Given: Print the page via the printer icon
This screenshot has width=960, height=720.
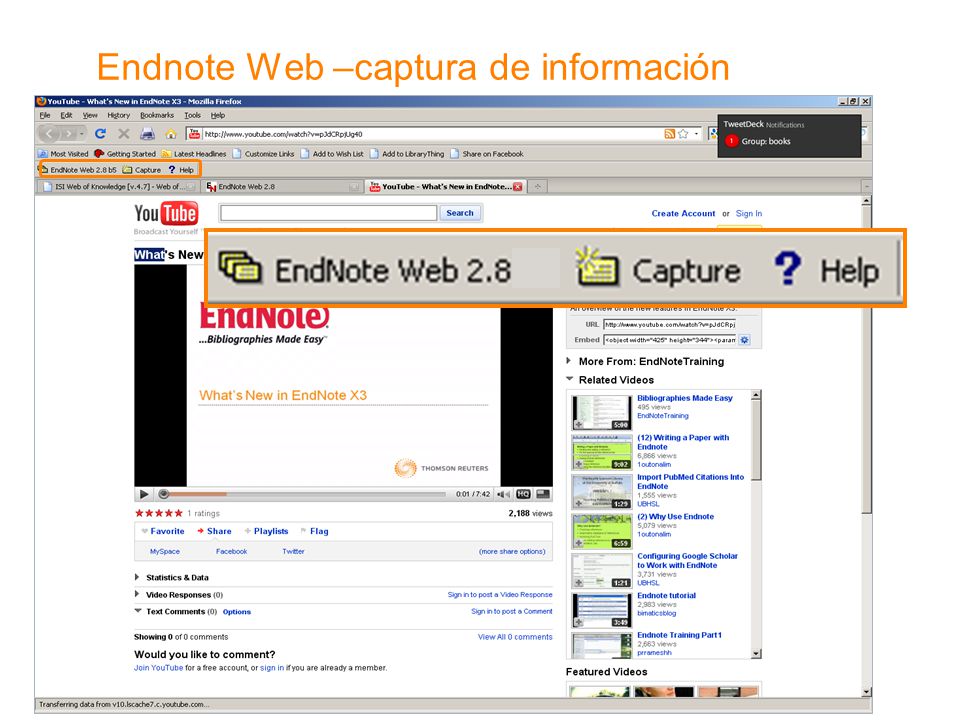Looking at the screenshot, I should tap(148, 133).
